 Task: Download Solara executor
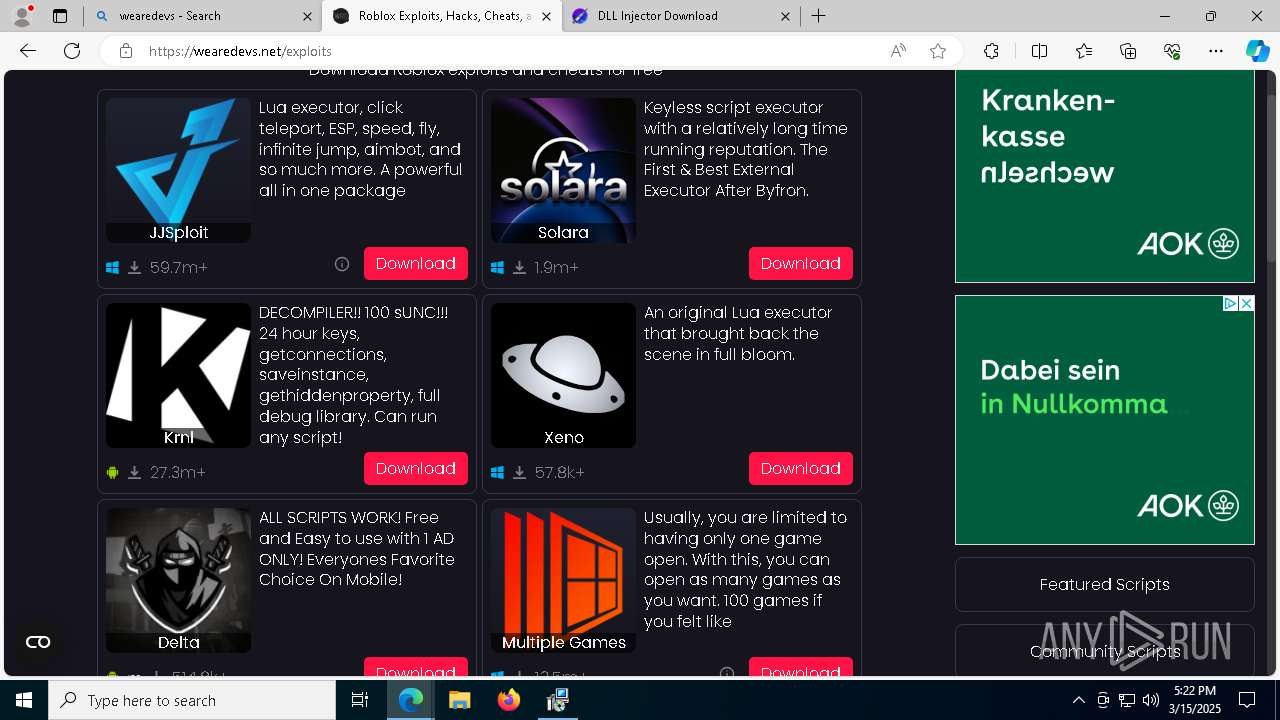point(801,263)
